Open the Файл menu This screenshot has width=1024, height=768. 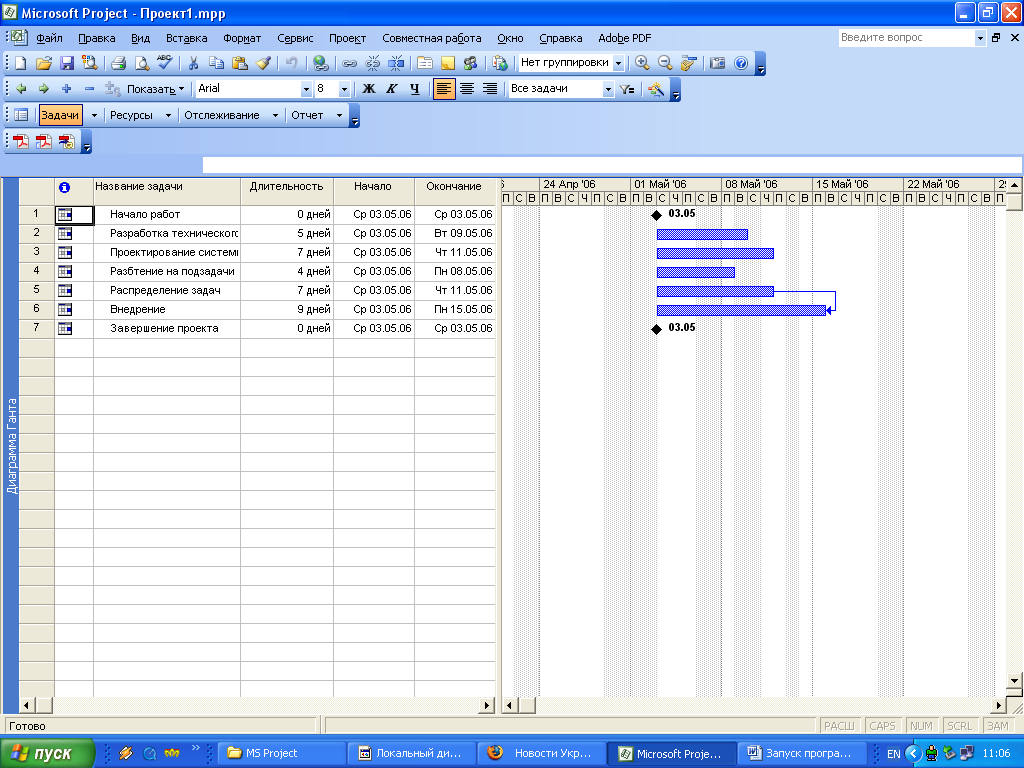click(50, 39)
